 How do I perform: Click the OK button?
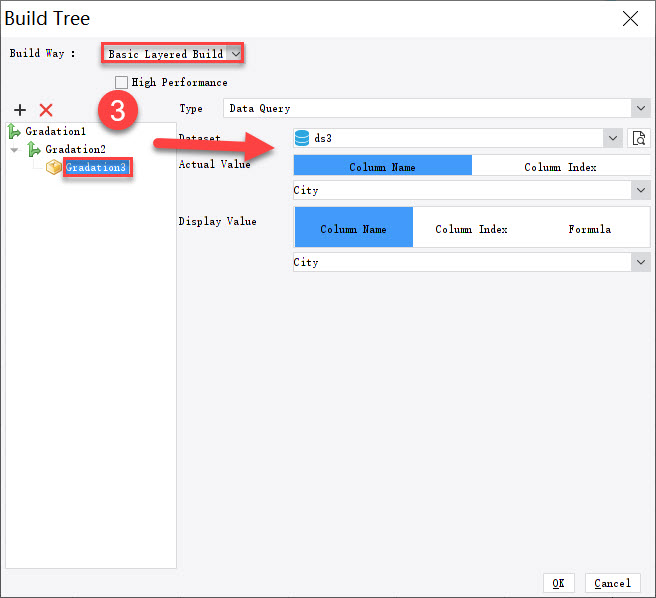click(x=559, y=583)
